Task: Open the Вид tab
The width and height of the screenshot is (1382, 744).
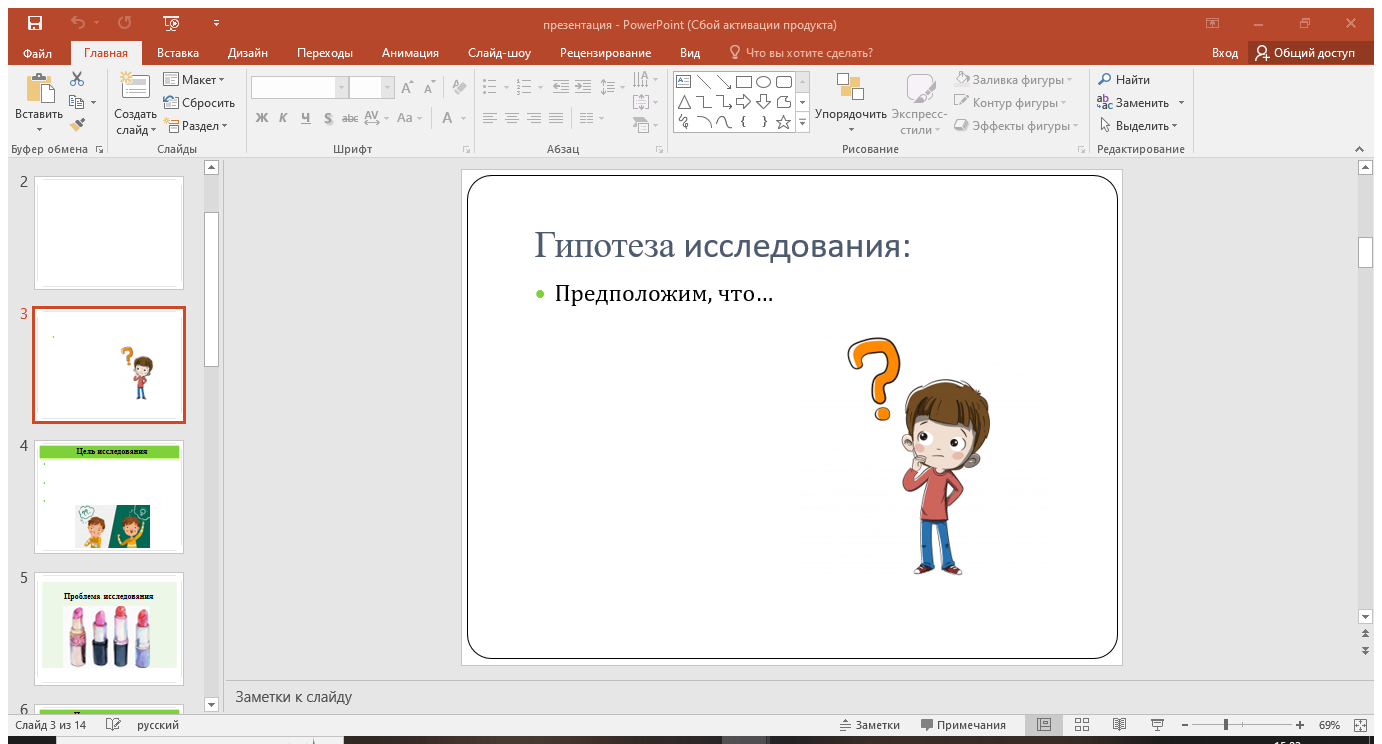Action: click(690, 53)
